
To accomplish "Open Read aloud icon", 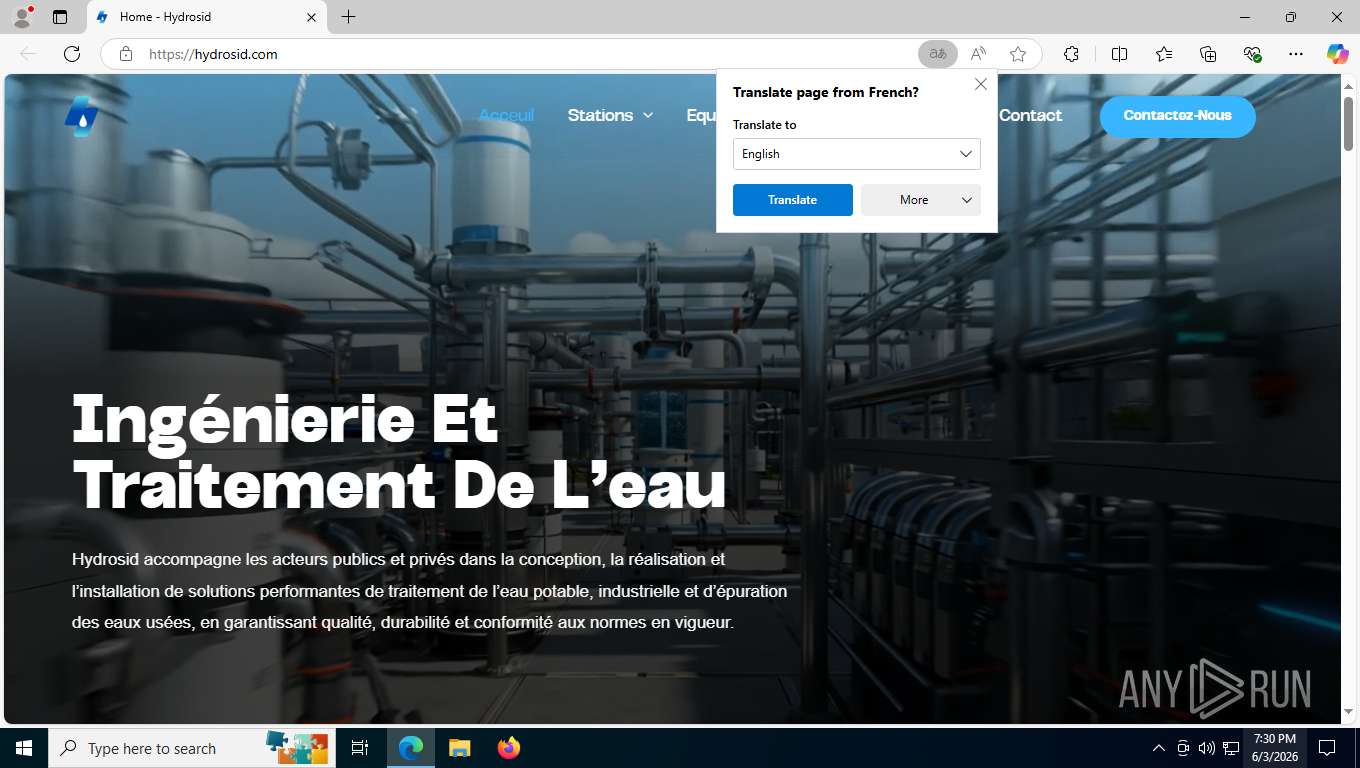I will [978, 54].
